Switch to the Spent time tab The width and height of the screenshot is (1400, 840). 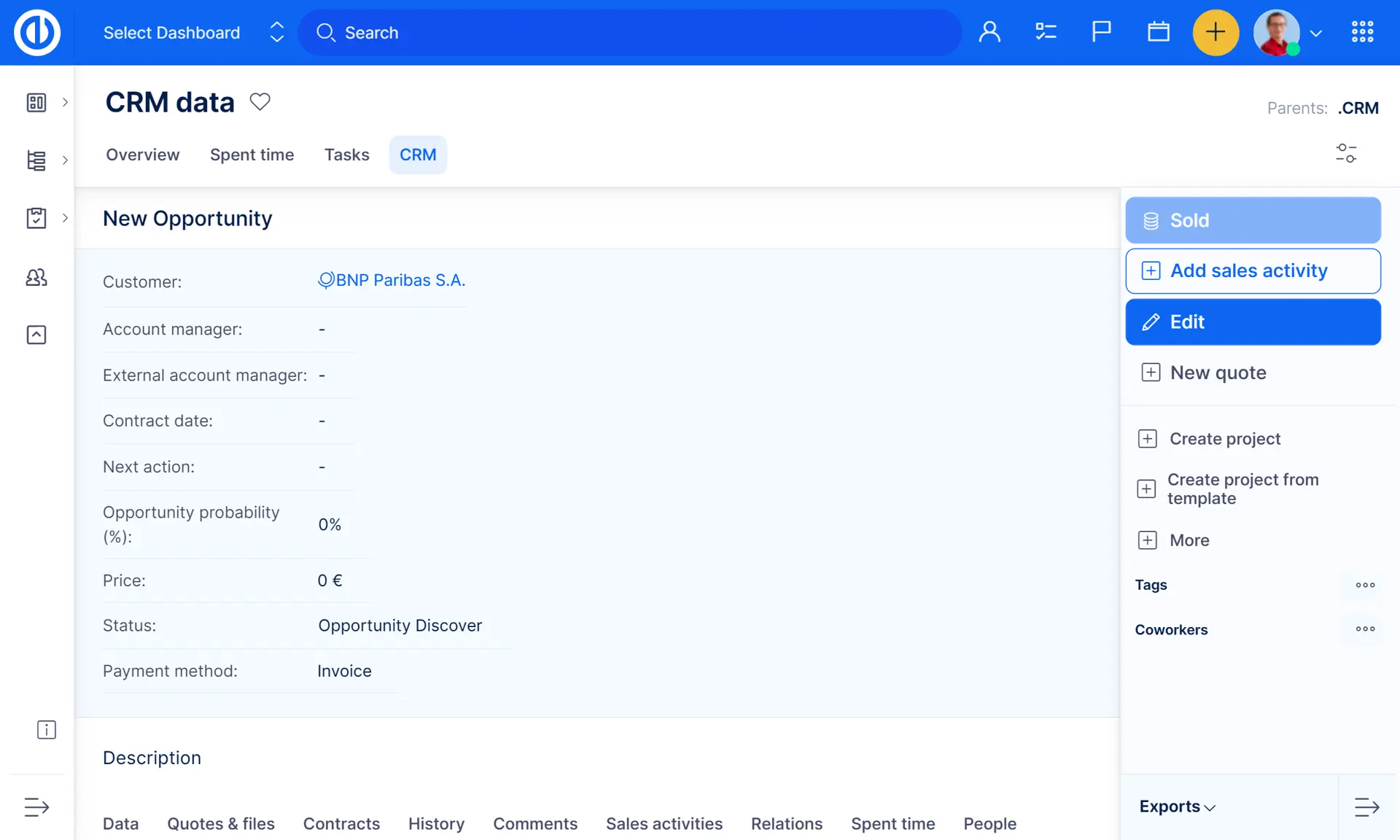pos(252,155)
